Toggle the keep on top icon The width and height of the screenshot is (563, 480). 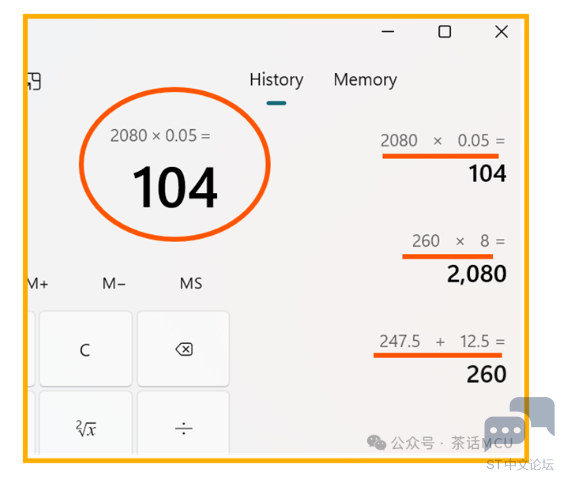34,81
